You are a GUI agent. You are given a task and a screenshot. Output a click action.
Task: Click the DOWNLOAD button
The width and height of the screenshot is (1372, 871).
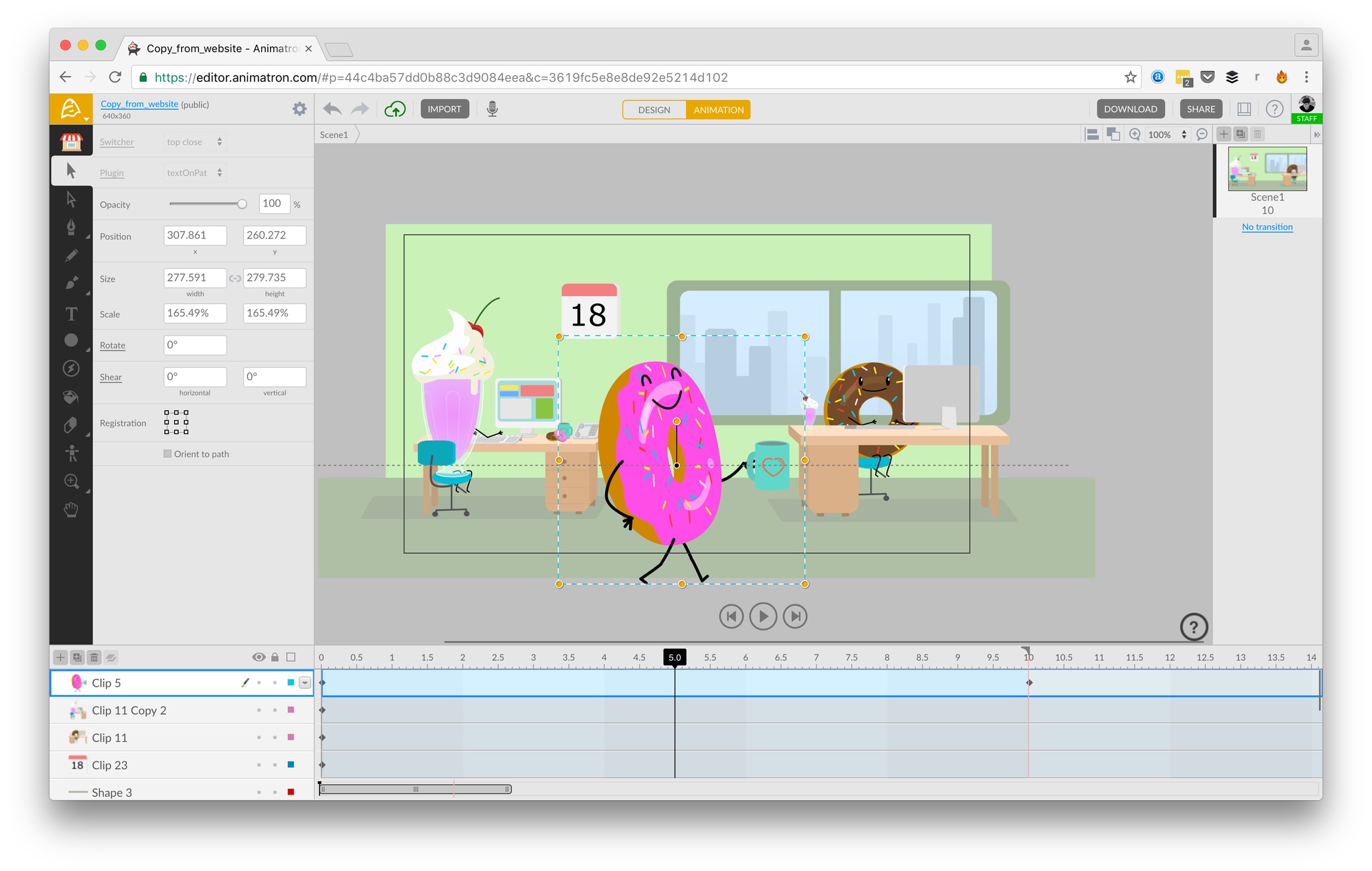point(1130,109)
